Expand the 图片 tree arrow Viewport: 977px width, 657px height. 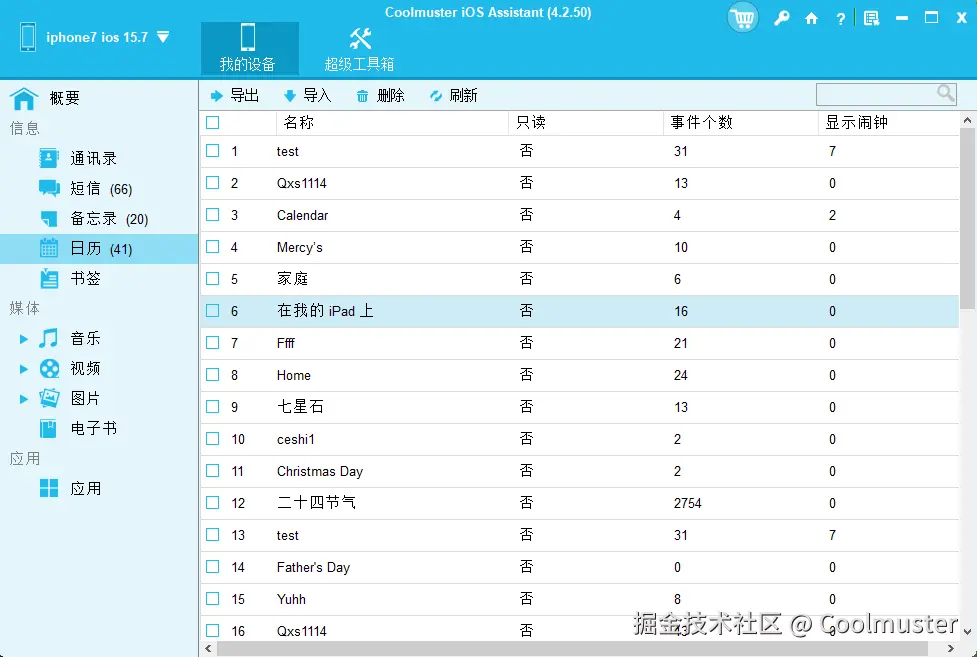pos(24,399)
